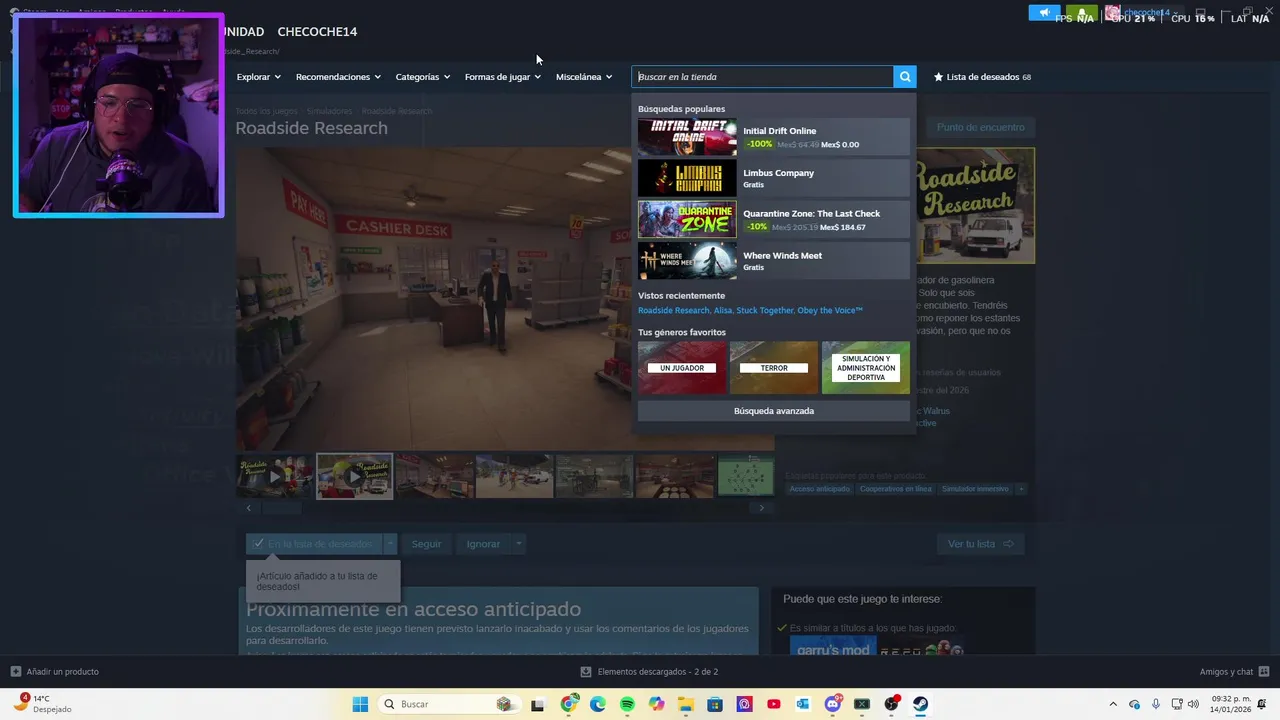The image size is (1280, 720).
Task: Expand the Explorar dropdown menu
Action: point(258,77)
